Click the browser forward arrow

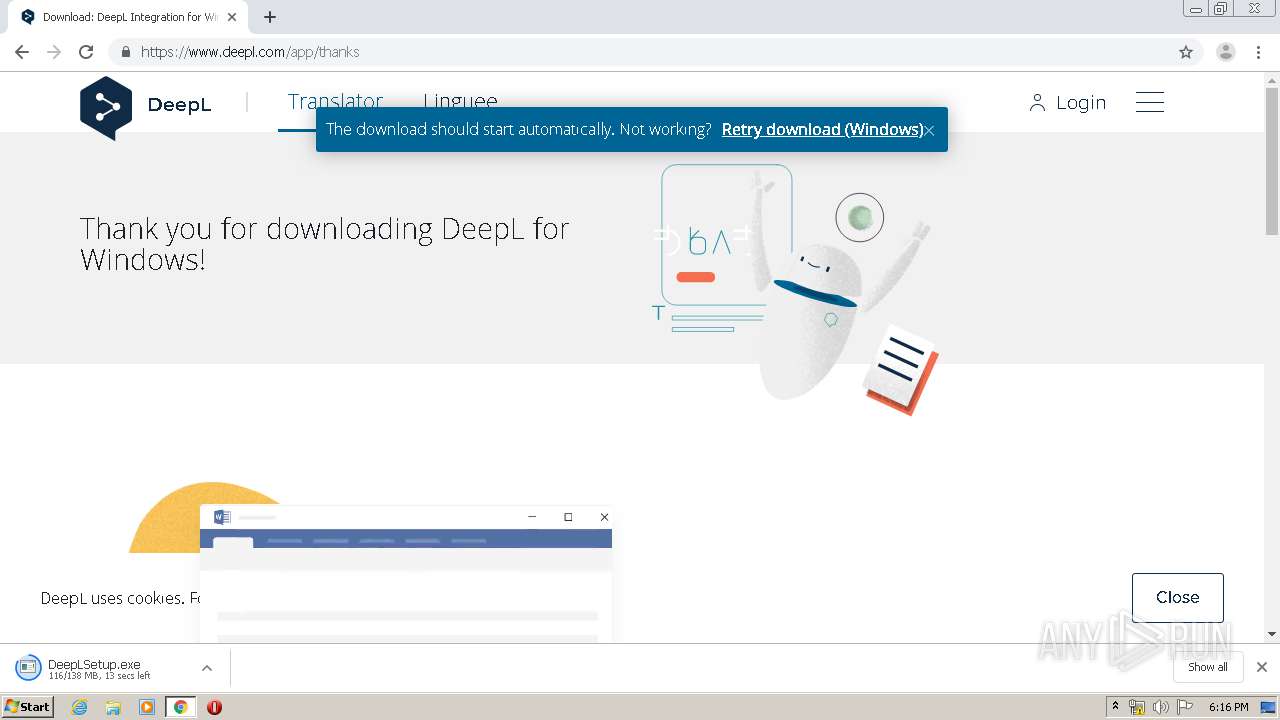[x=54, y=52]
